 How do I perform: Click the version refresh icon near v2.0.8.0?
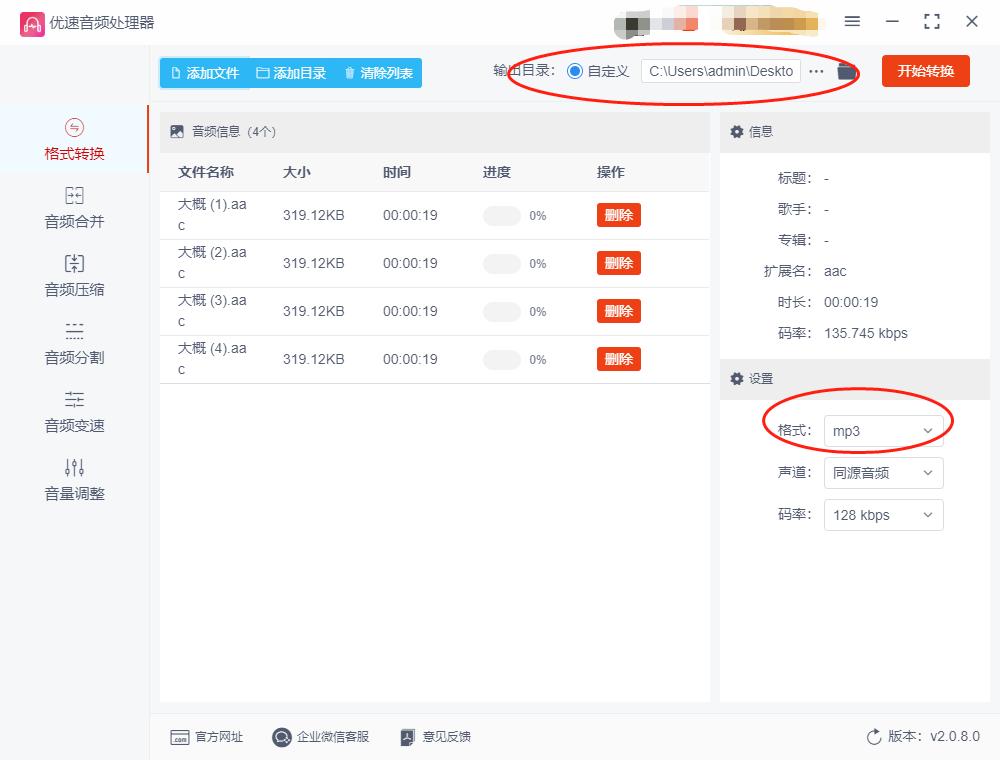(x=873, y=736)
